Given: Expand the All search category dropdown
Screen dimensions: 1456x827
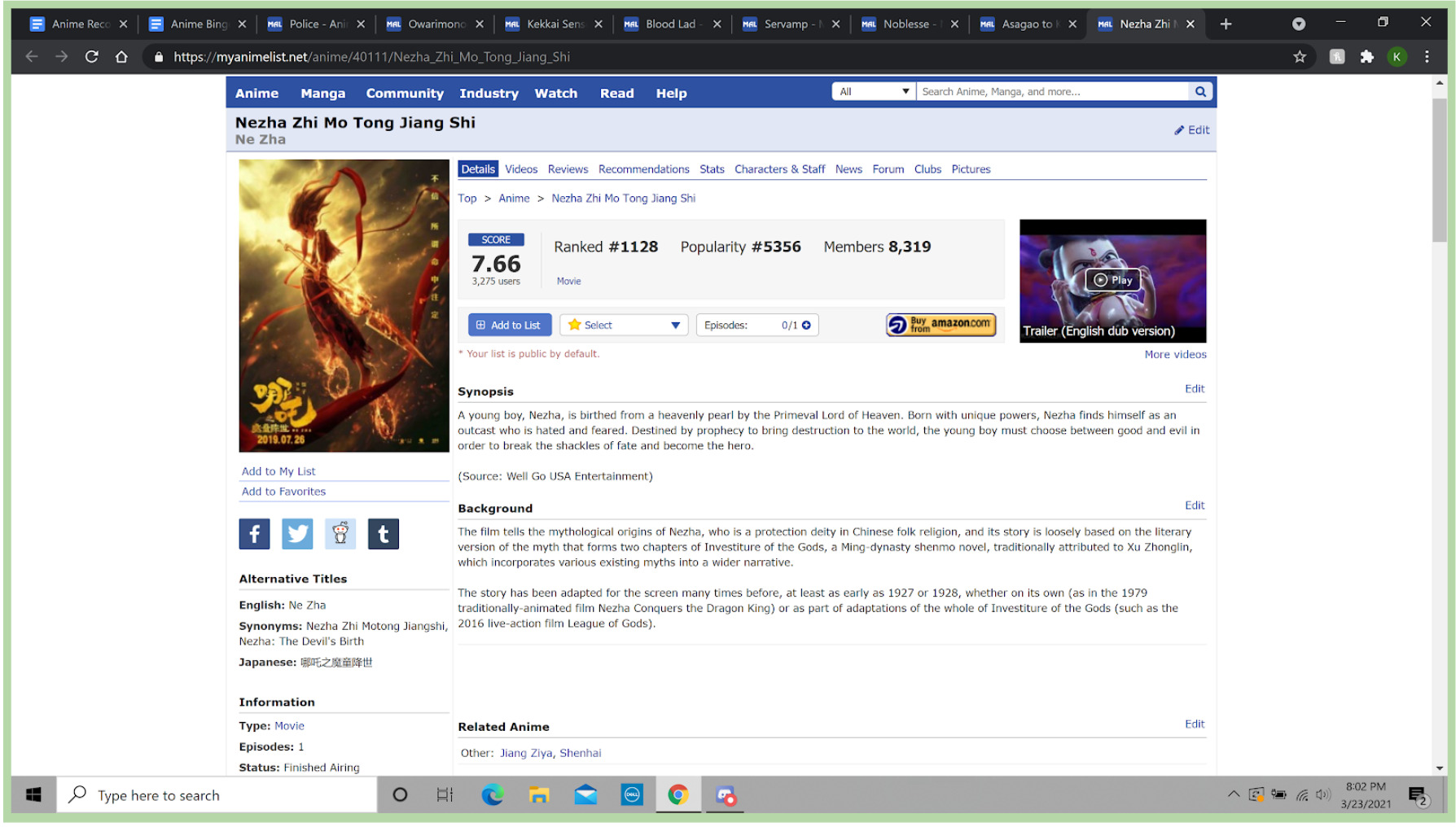Looking at the screenshot, I should pos(873,92).
